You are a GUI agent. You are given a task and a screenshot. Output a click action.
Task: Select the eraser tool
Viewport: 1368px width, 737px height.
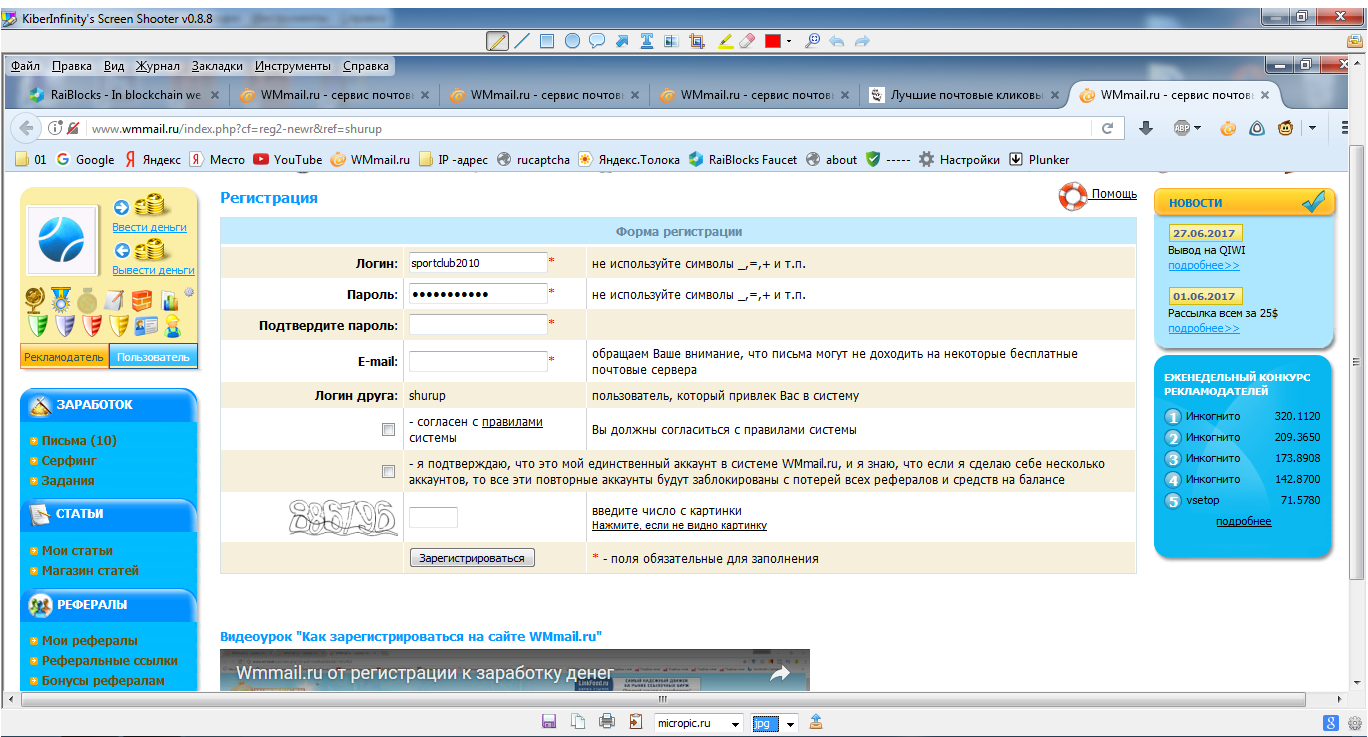tap(747, 41)
